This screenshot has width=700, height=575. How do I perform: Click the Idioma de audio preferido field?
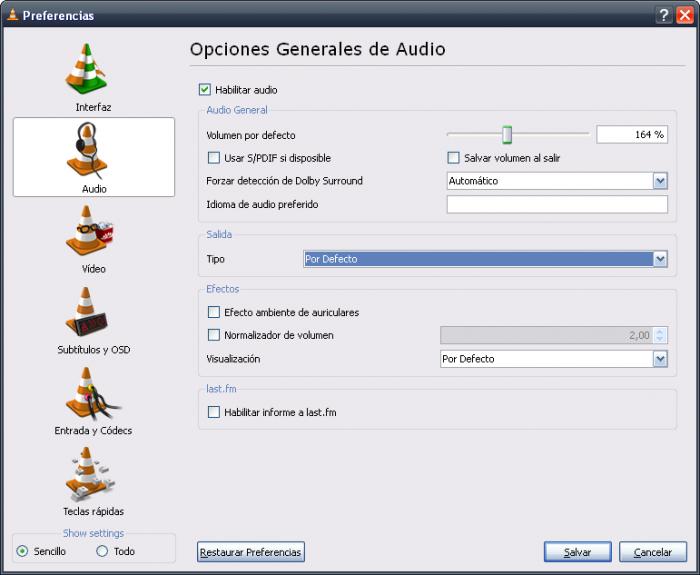tap(557, 204)
